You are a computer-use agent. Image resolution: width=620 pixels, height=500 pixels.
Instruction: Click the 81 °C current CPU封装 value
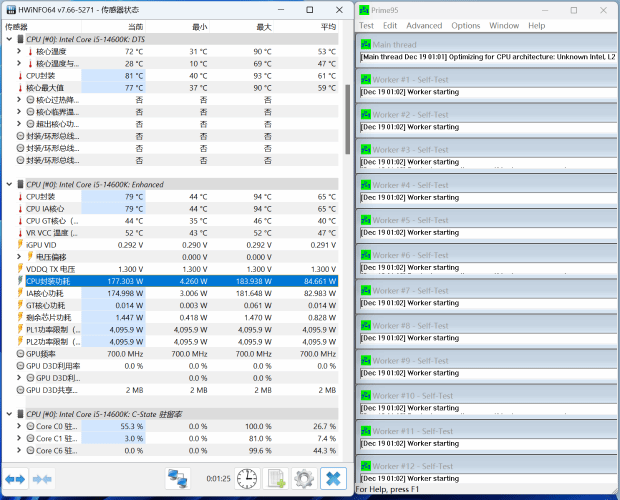(x=134, y=75)
